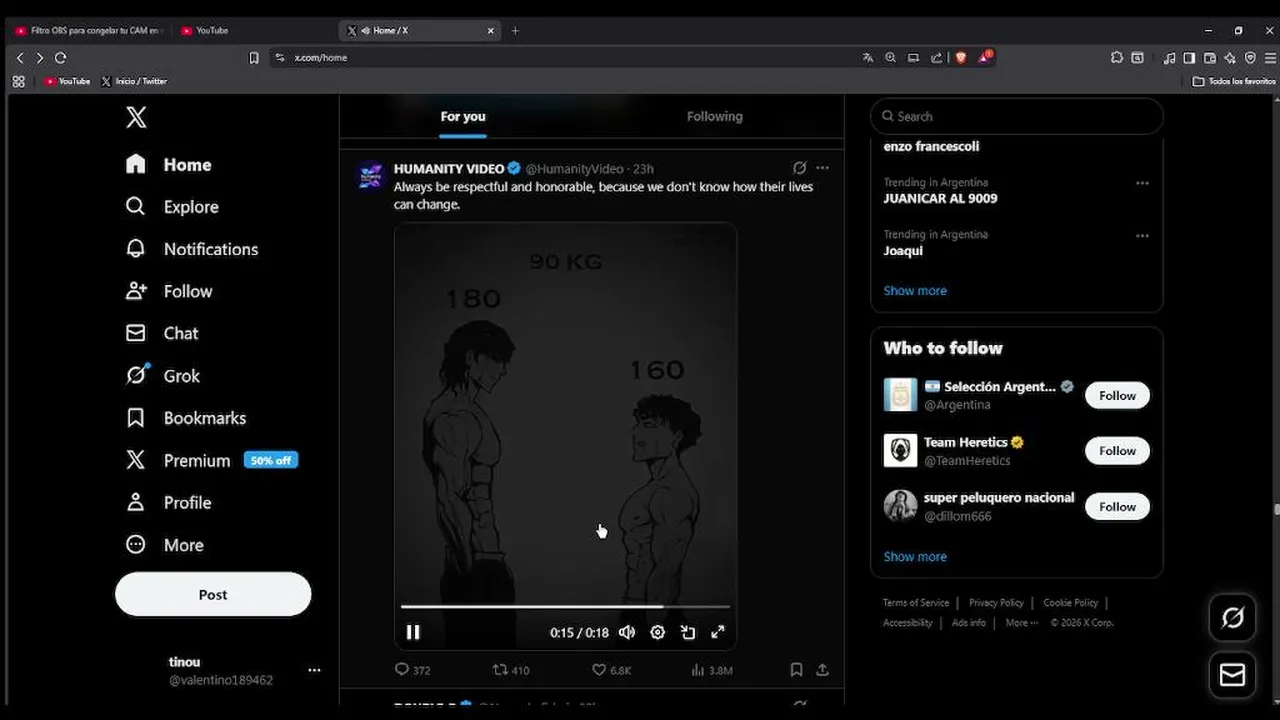The width and height of the screenshot is (1280, 720).
Task: Reply to the post with 372 comments
Action: 412,670
